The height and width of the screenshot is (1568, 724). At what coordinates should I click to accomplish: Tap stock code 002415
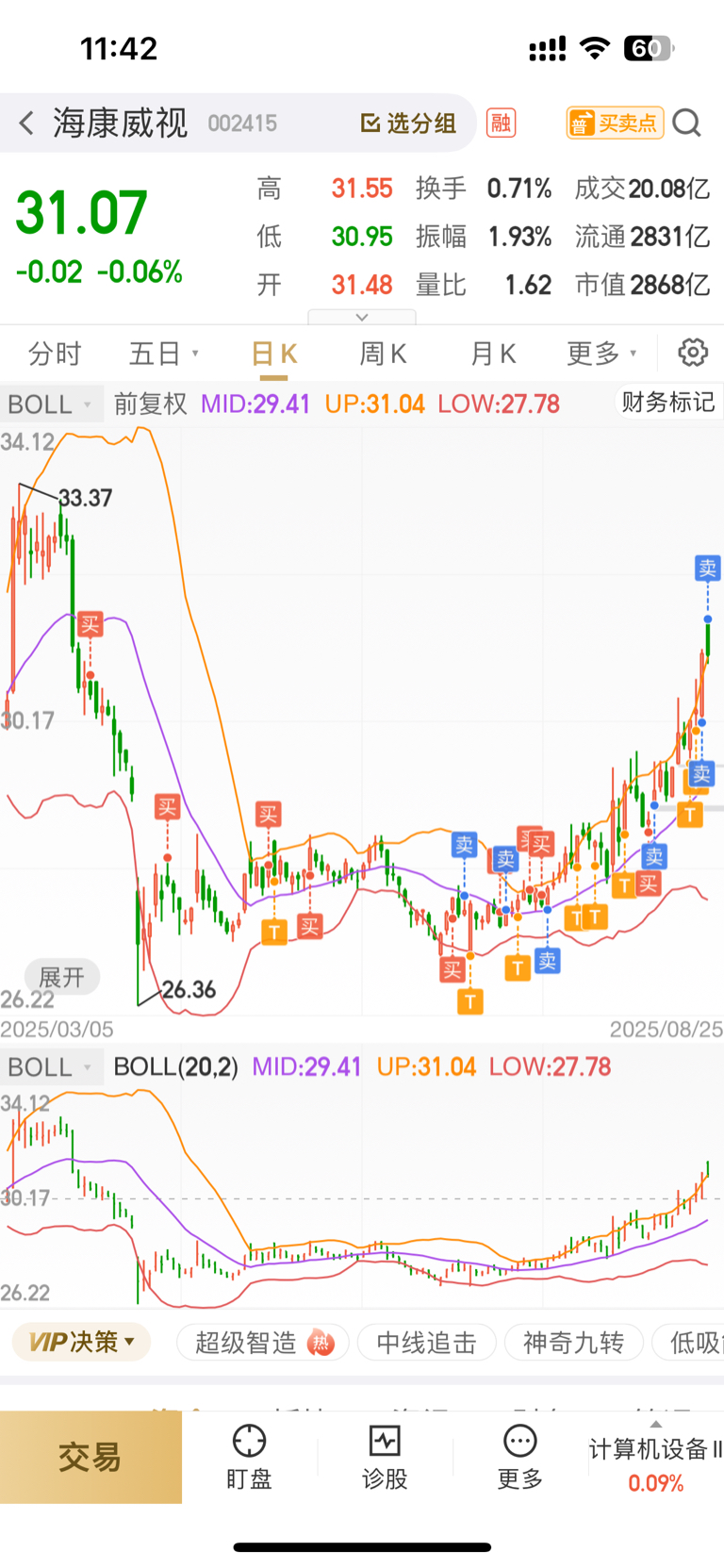(242, 124)
